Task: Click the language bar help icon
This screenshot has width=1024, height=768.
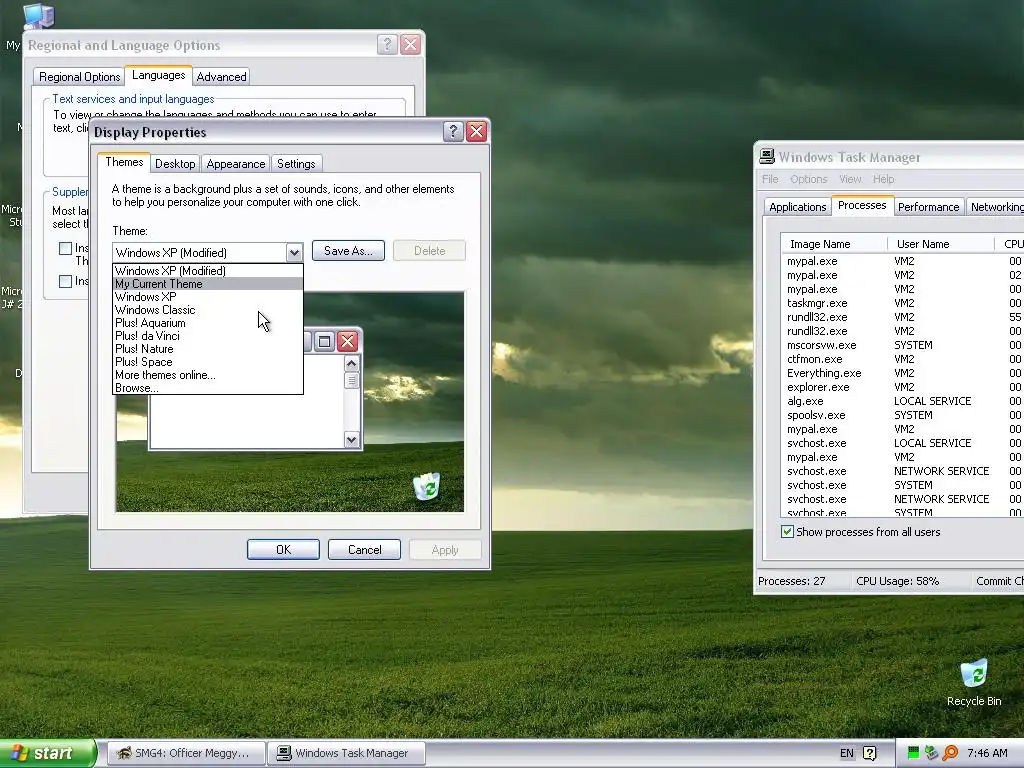Action: [869, 753]
